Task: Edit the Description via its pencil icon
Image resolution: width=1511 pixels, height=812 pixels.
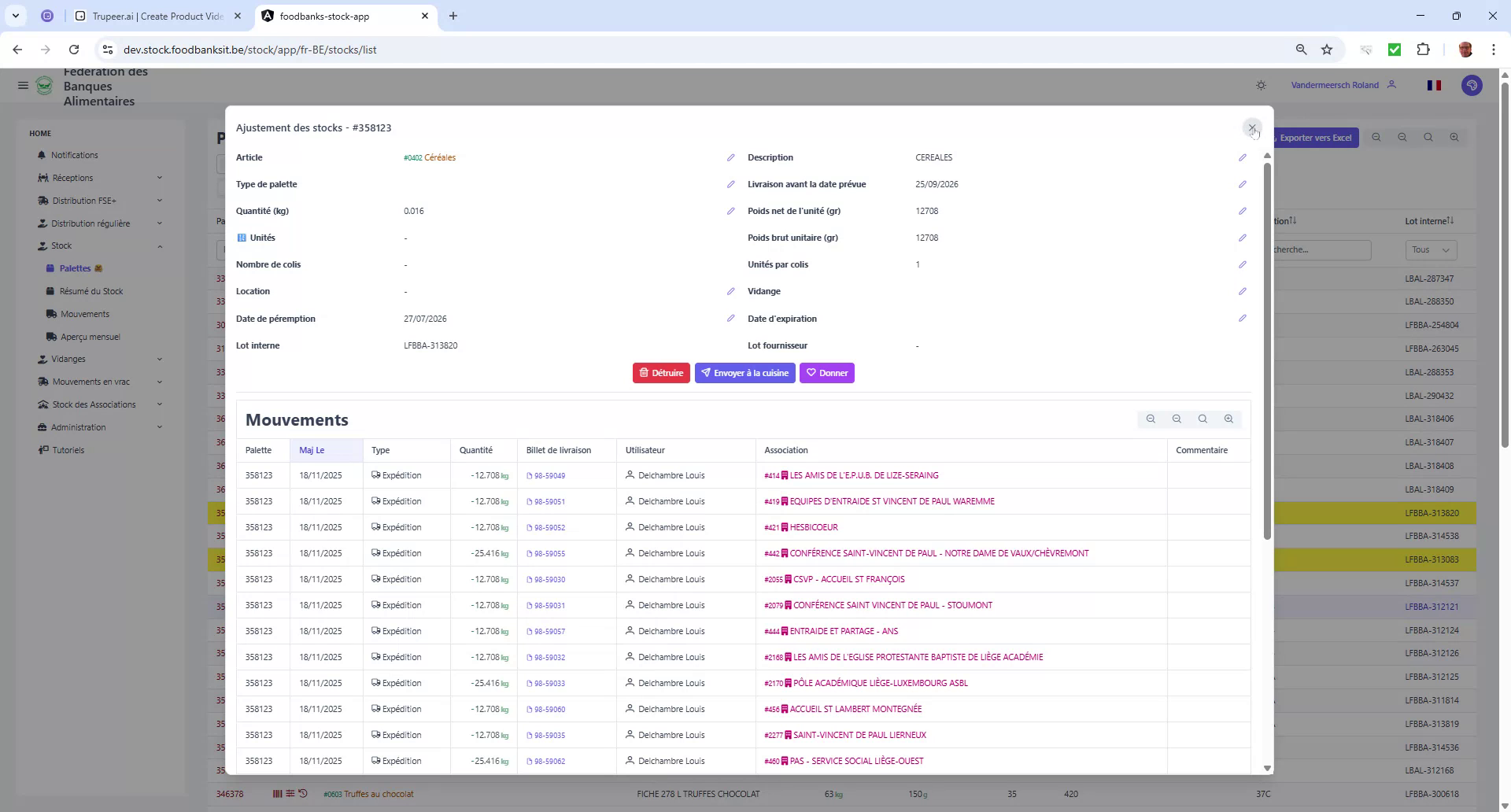Action: click(1243, 157)
